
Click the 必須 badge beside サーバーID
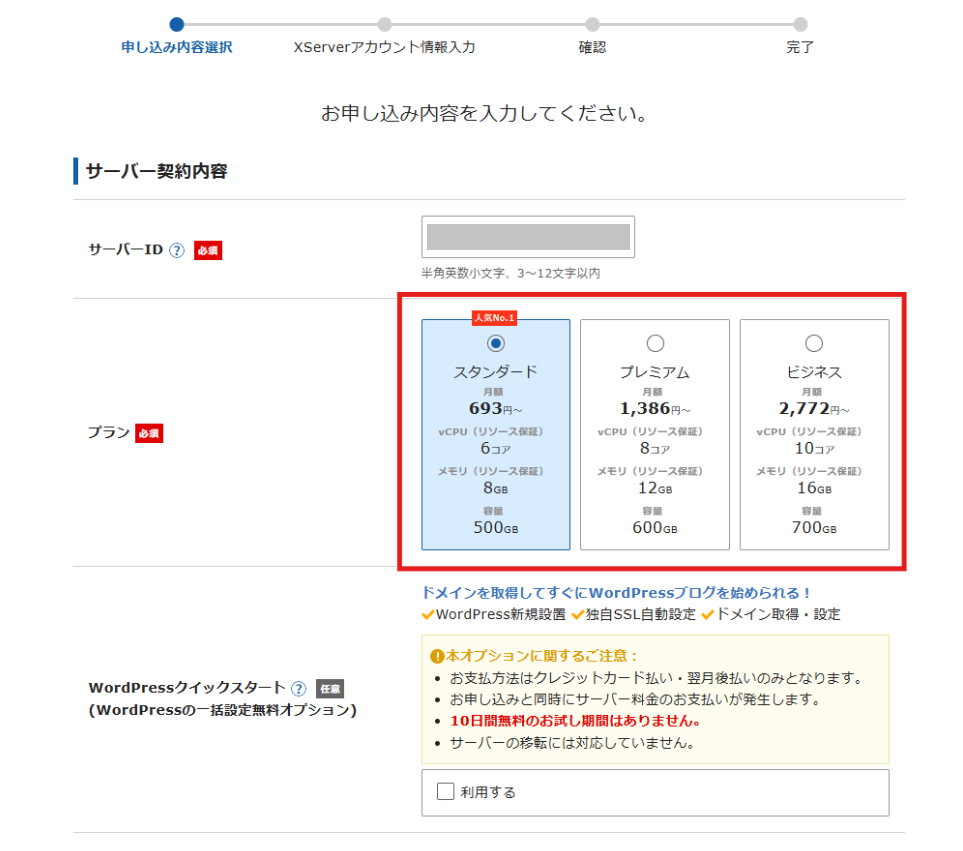click(208, 251)
